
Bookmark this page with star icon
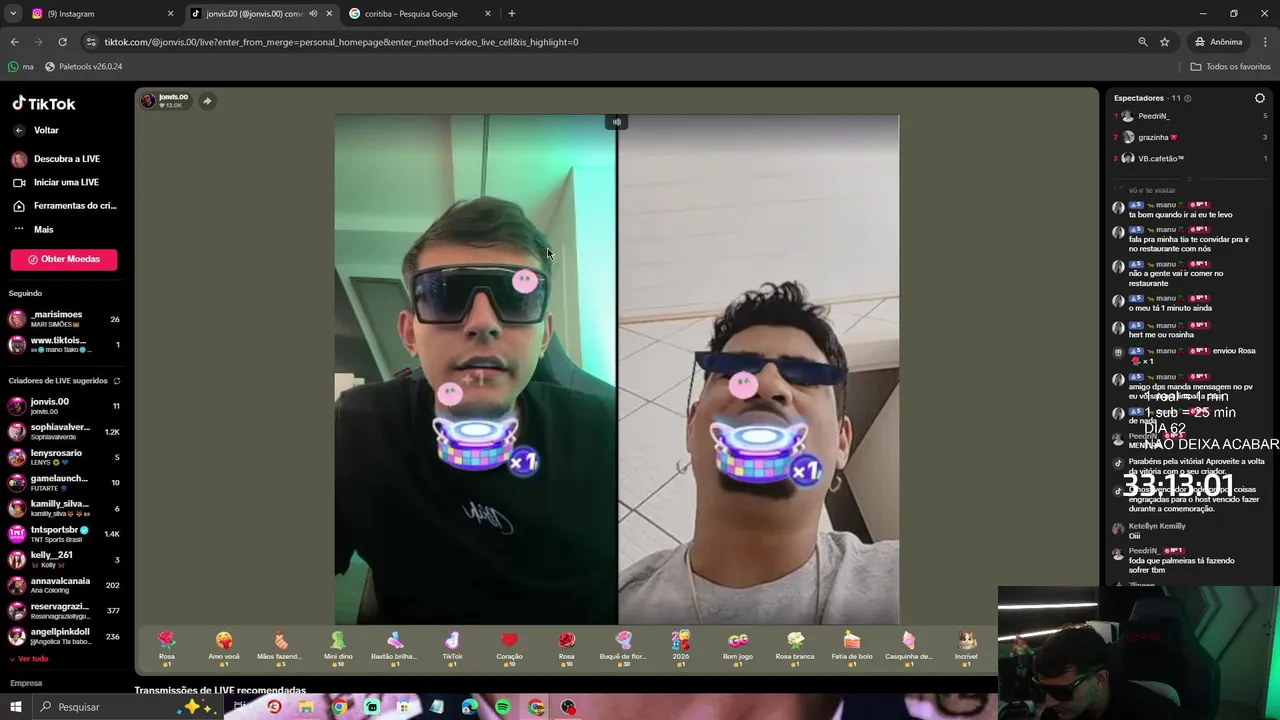(x=1165, y=42)
